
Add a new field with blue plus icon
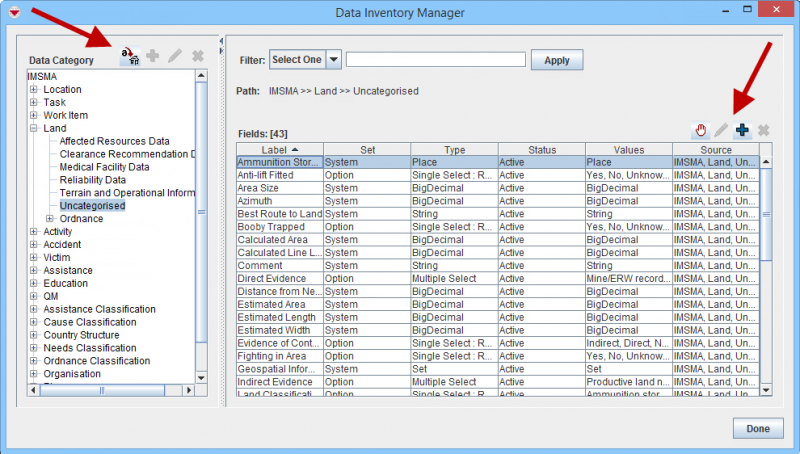coord(742,130)
